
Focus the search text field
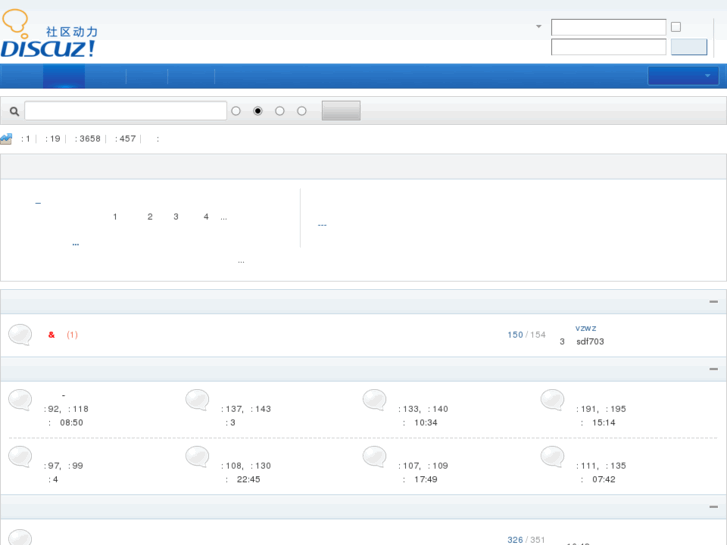[x=126, y=111]
